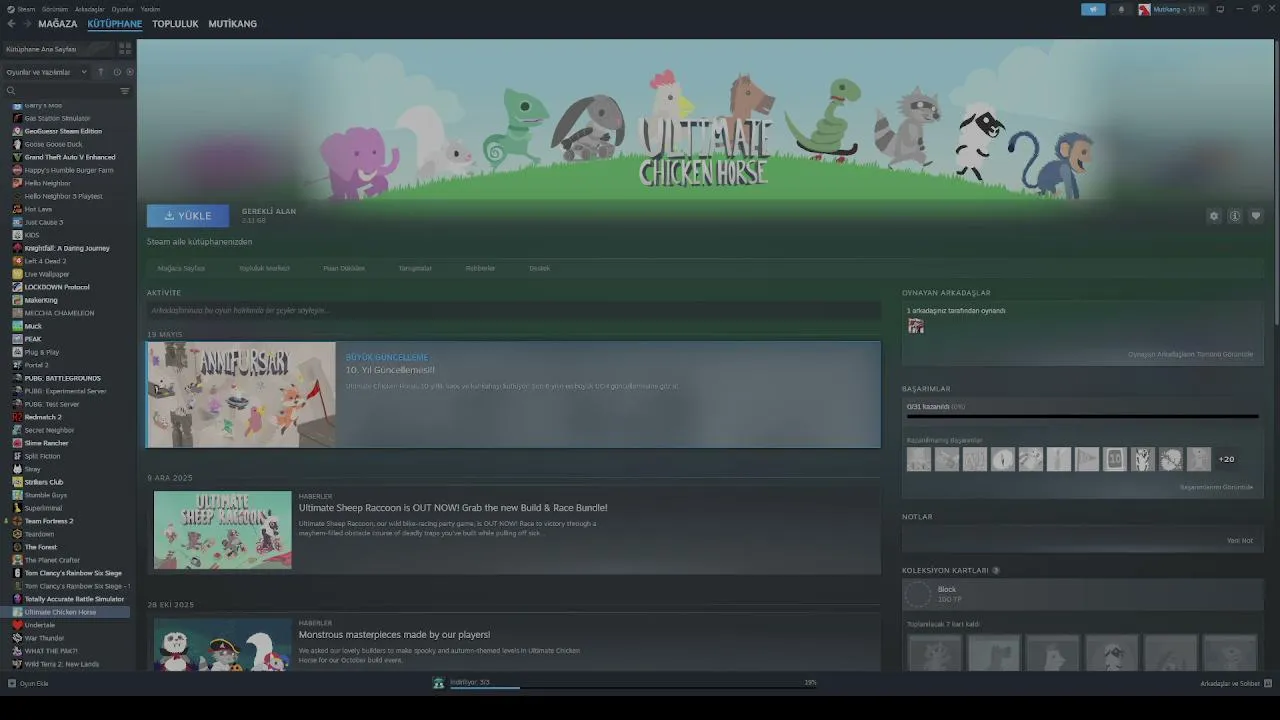Add game to favorites heart icon
The height and width of the screenshot is (720, 1280).
point(1256,216)
